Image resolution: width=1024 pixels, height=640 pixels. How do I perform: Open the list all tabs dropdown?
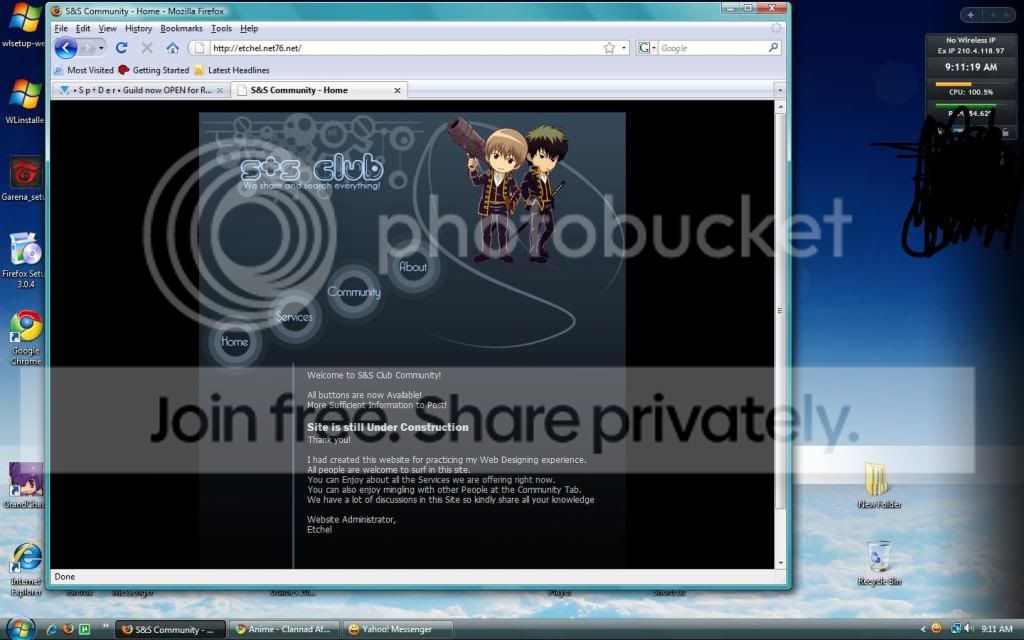(x=779, y=90)
